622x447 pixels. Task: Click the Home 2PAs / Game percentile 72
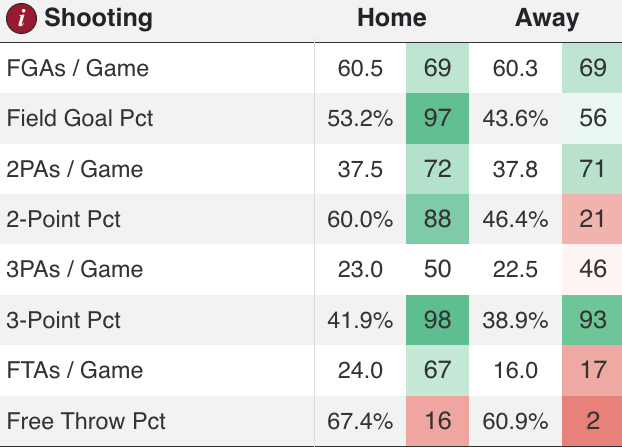438,169
